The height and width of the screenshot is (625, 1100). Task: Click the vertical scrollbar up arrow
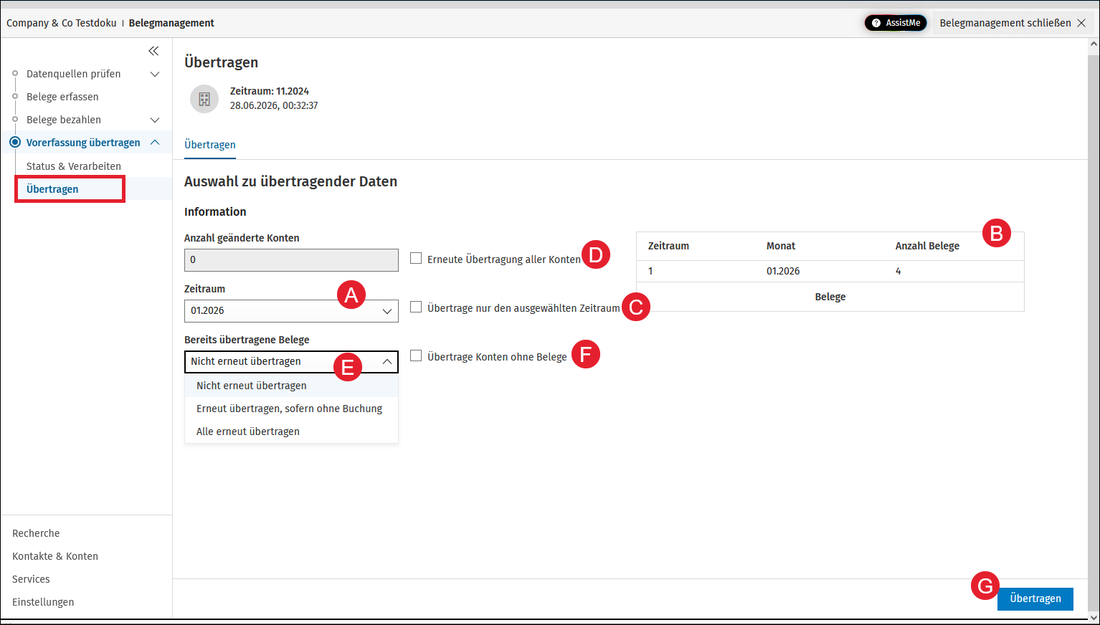pos(1094,44)
